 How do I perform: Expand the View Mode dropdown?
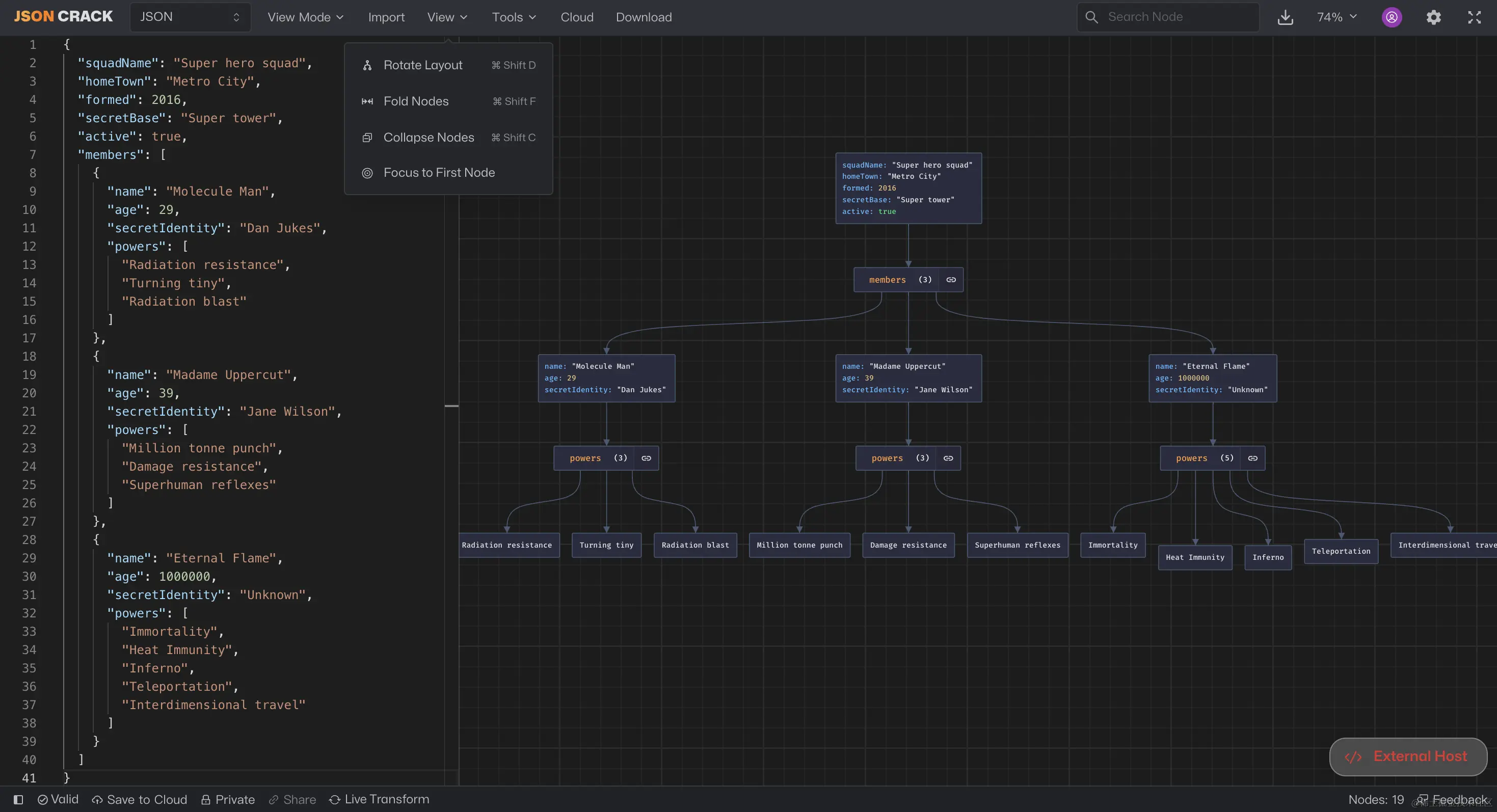(x=305, y=17)
